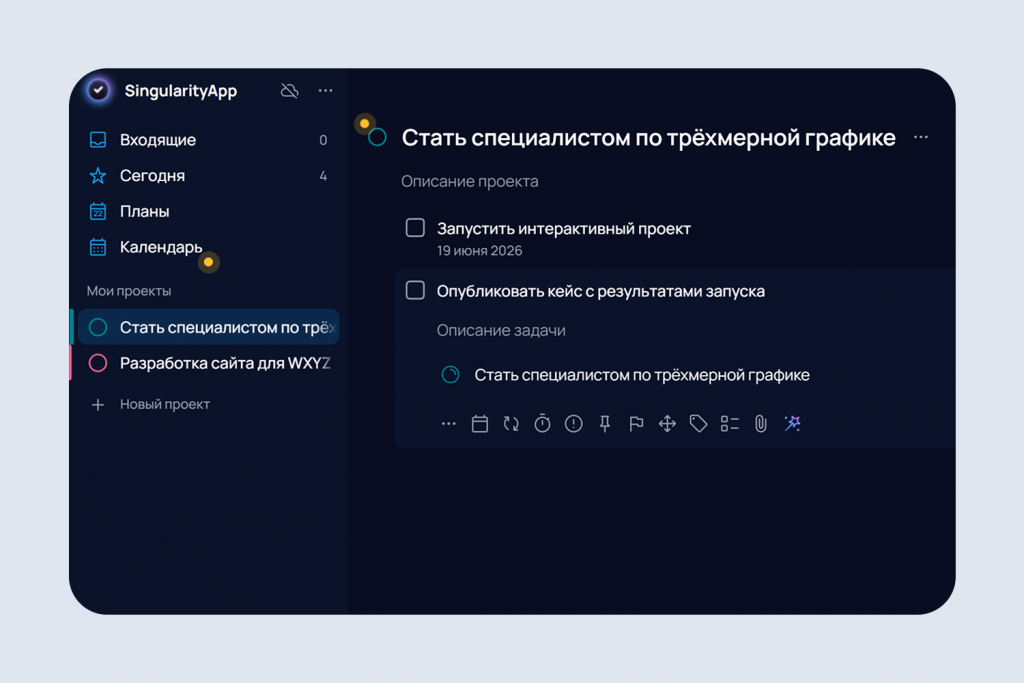This screenshot has height=683, width=1024.
Task: Click the task title Опубликовать кейс с результатами запуска
Action: tap(601, 291)
